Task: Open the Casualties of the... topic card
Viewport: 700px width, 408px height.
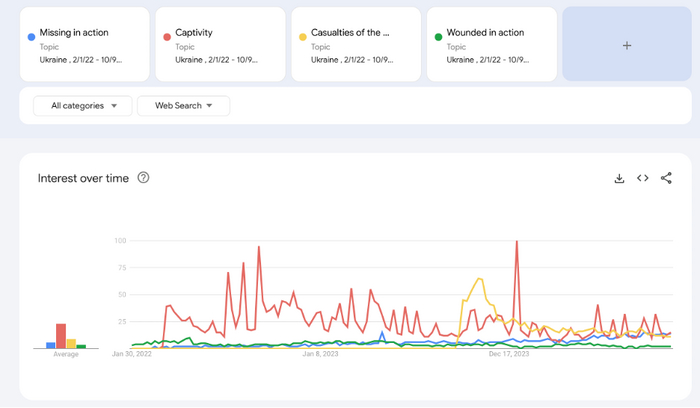Action: 354,45
